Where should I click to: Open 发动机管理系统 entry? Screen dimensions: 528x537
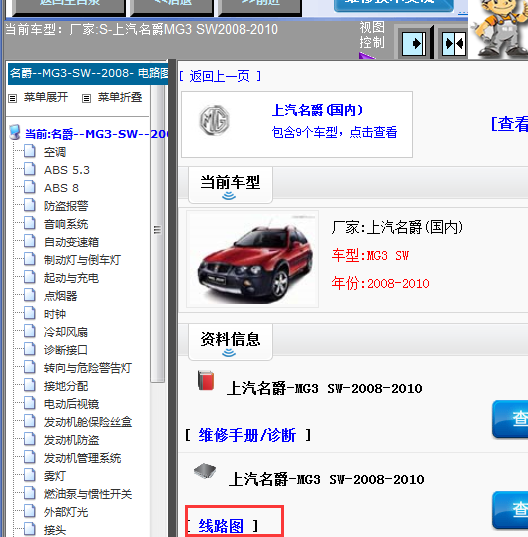tap(82, 458)
